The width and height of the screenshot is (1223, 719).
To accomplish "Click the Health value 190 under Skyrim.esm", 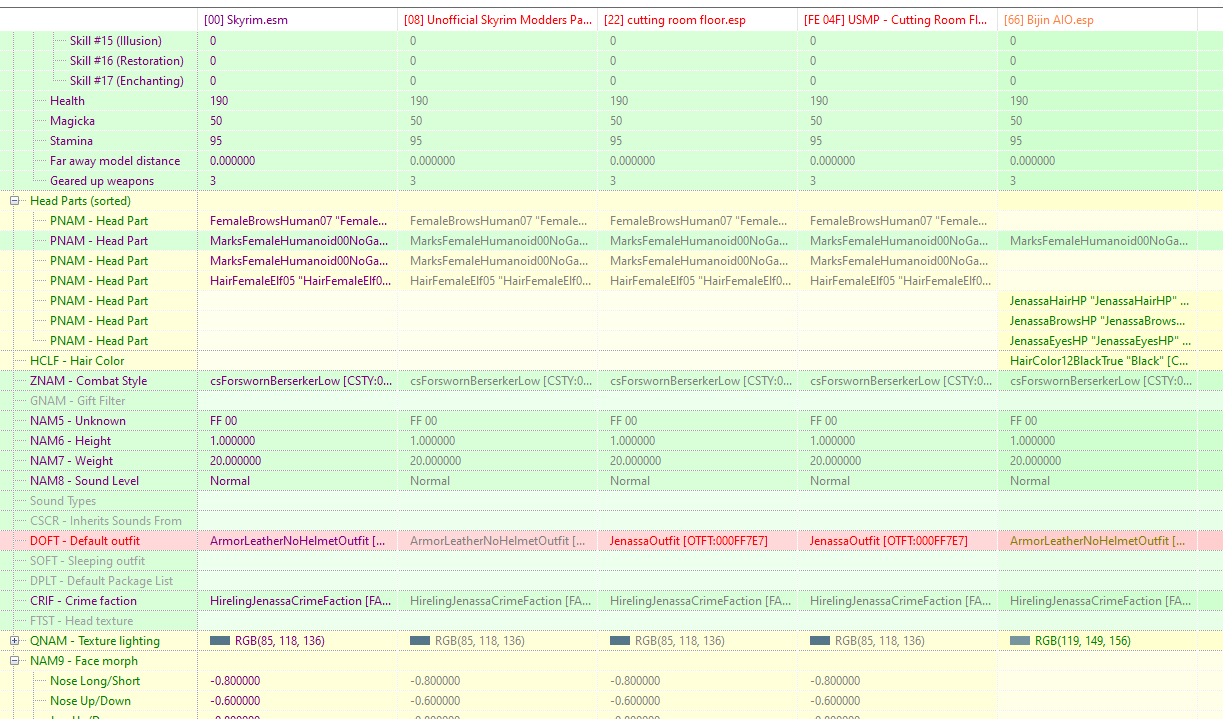I will 219,101.
